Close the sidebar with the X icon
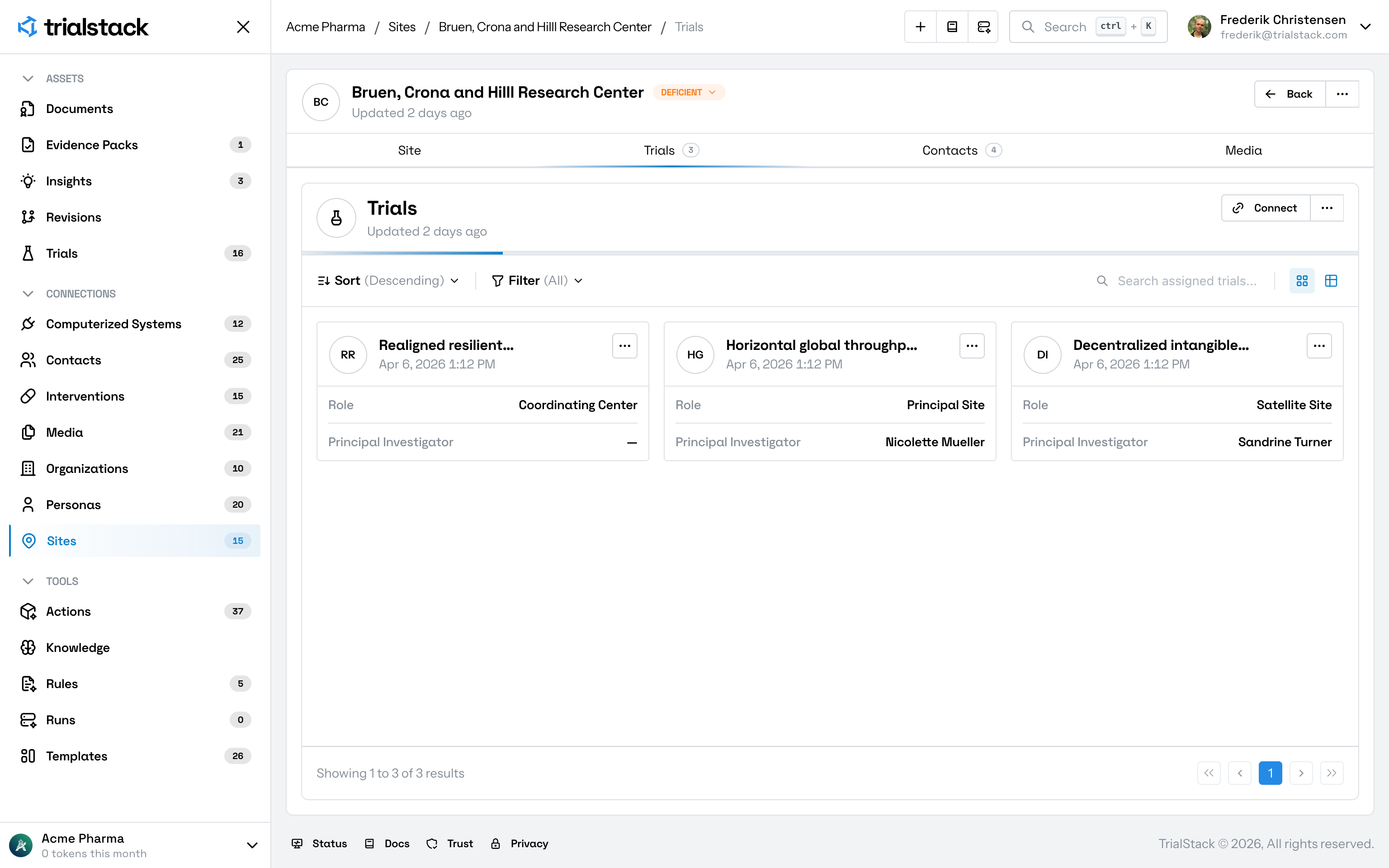Image resolution: width=1389 pixels, height=868 pixels. 243,27
